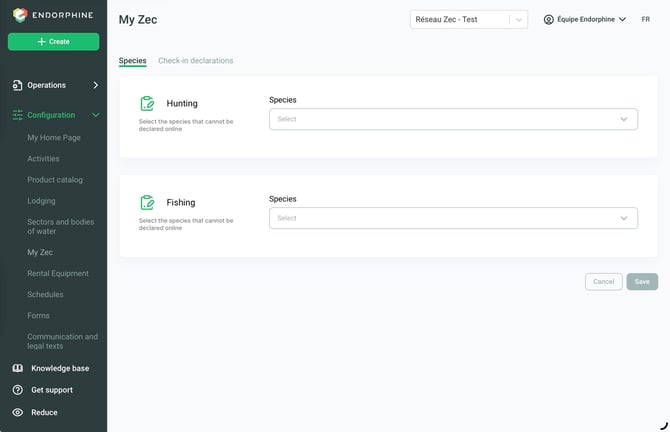Switch to the Species tab
Image resolution: width=670 pixels, height=432 pixels.
pos(132,61)
